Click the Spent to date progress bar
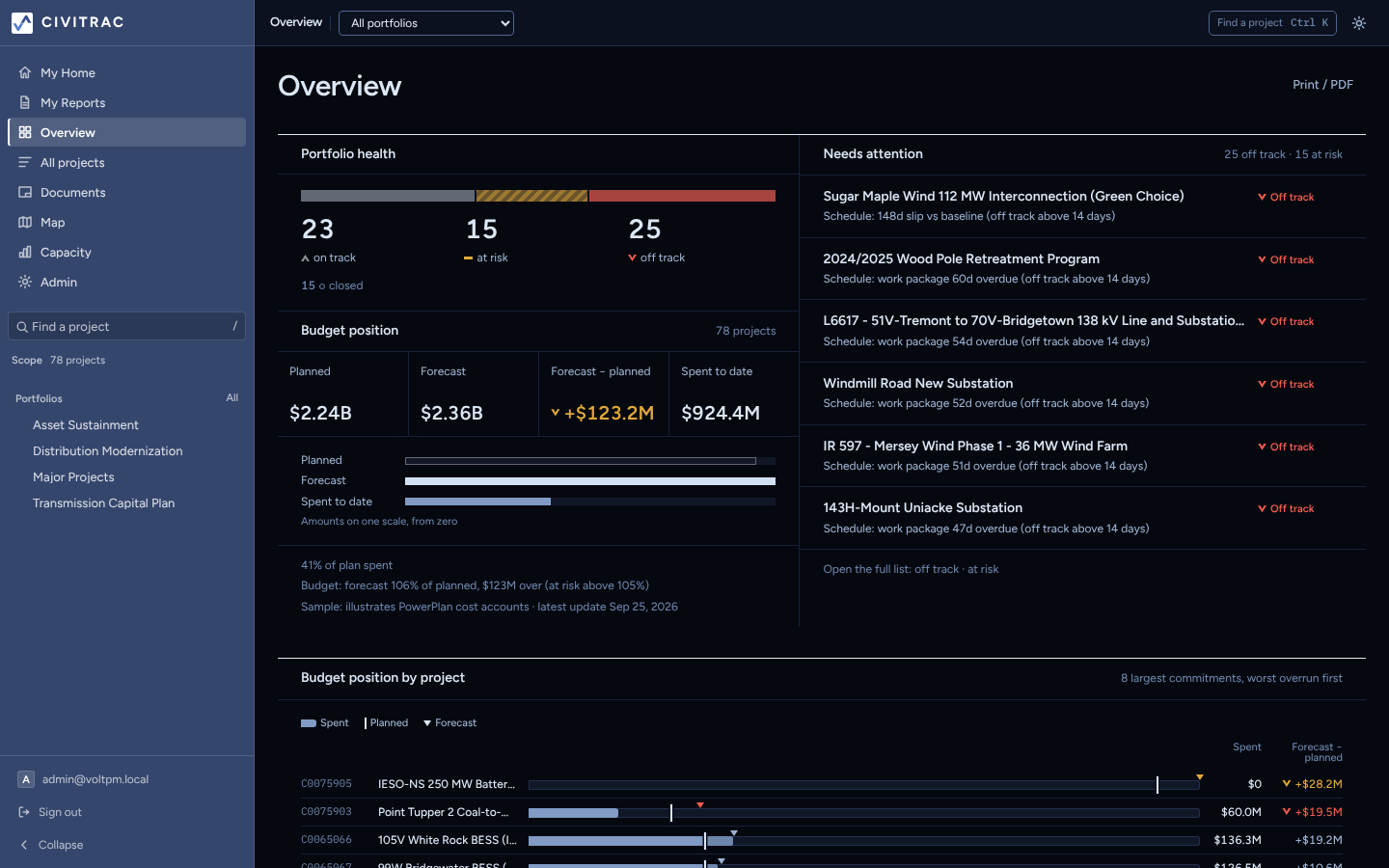This screenshot has width=1389, height=868. 590,502
